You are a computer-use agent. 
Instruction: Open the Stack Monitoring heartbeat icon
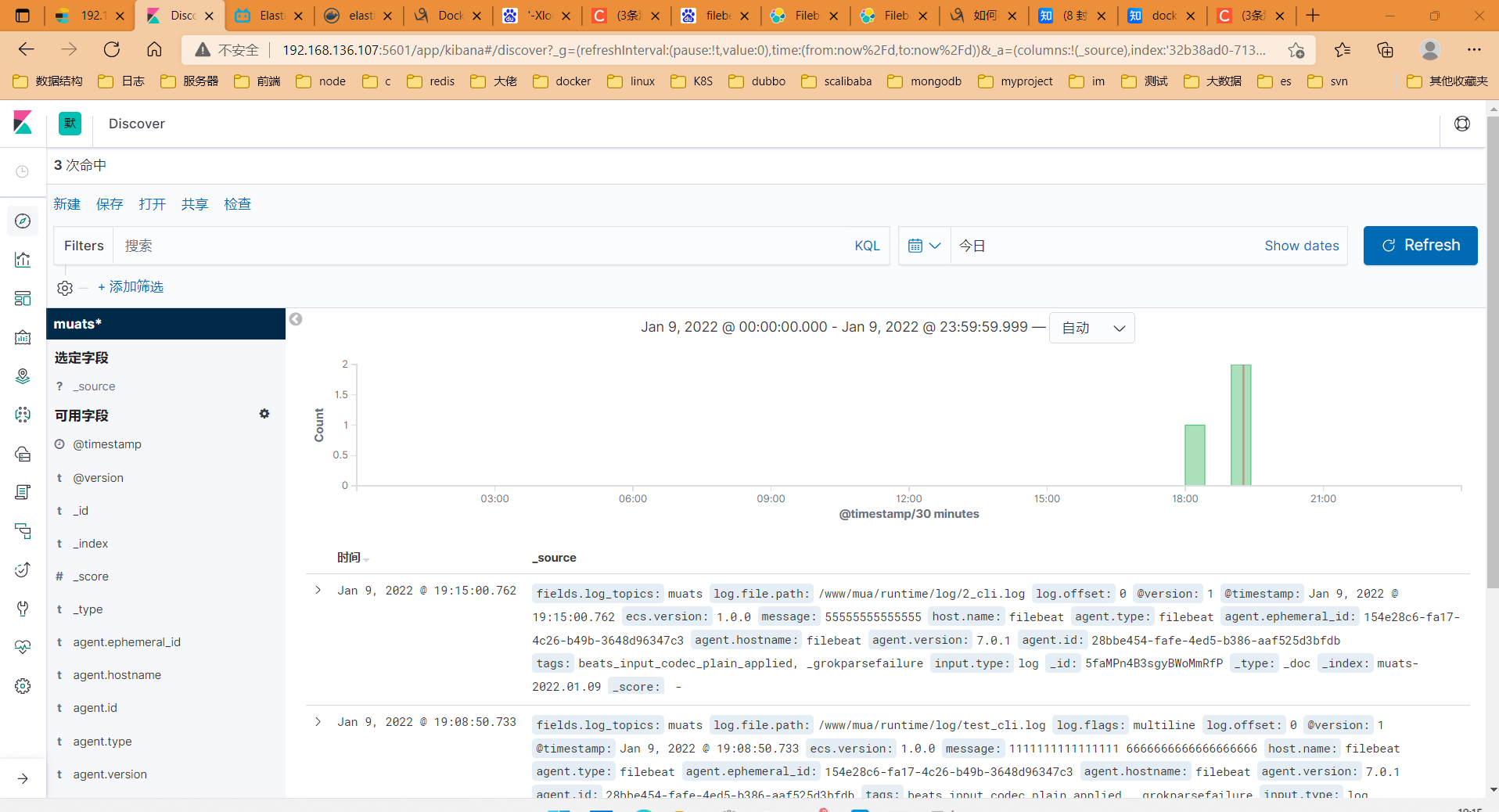click(x=23, y=647)
